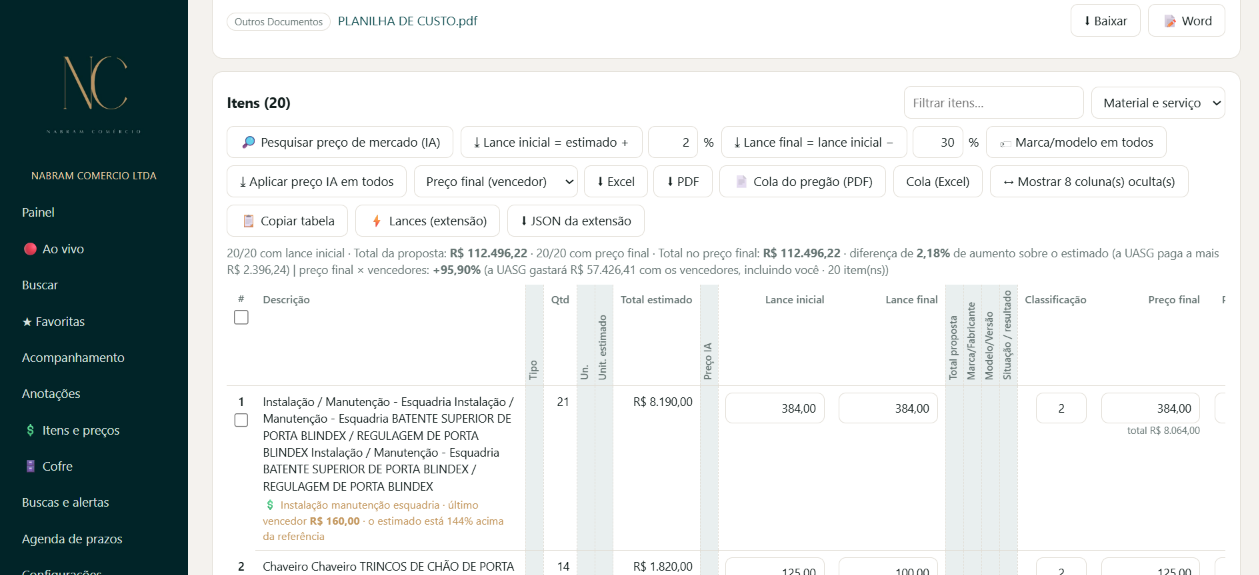Expand the collapsed Total proposta column header
The height and width of the screenshot is (575, 1259).
coord(953,335)
